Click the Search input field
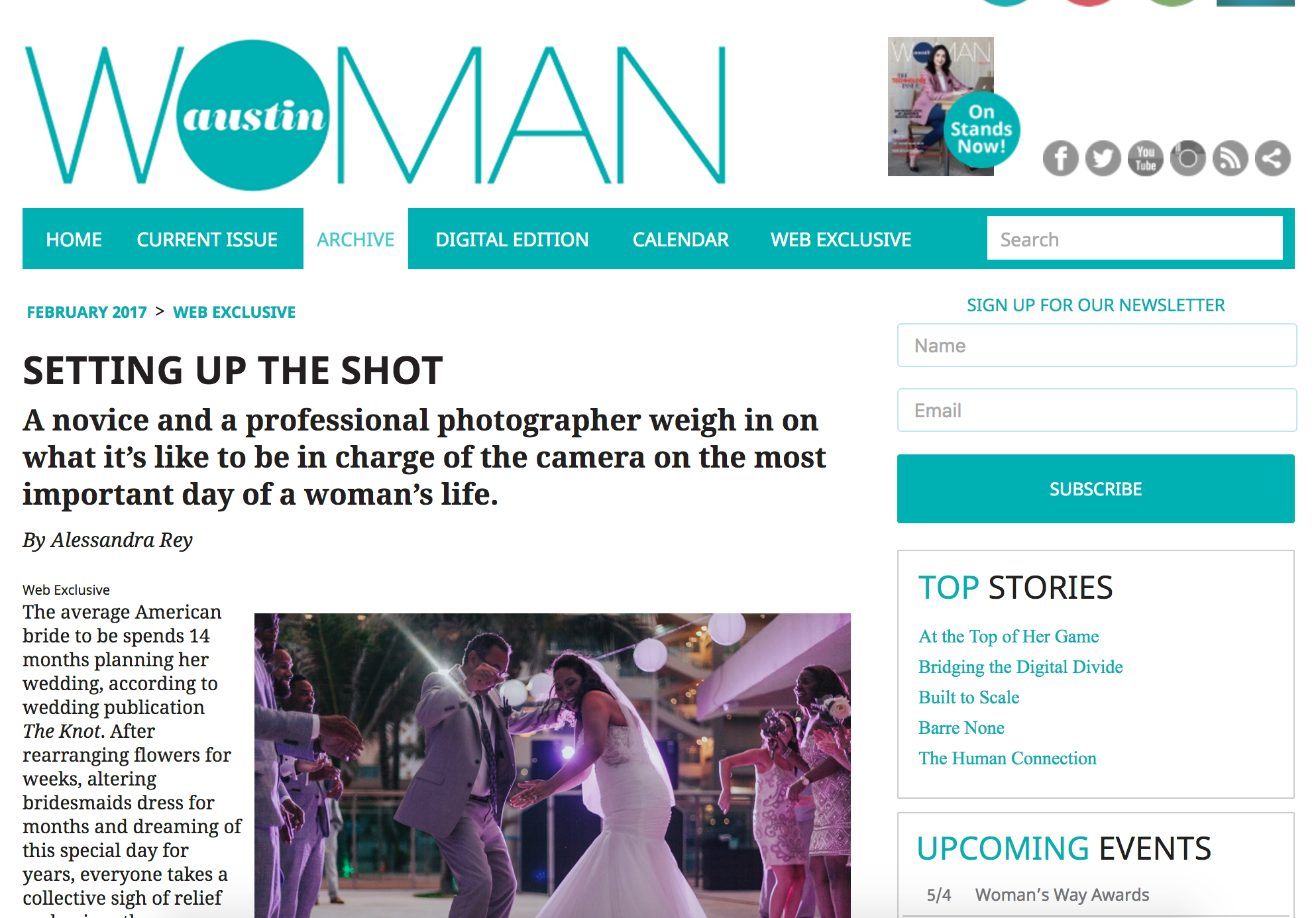 click(x=1134, y=238)
